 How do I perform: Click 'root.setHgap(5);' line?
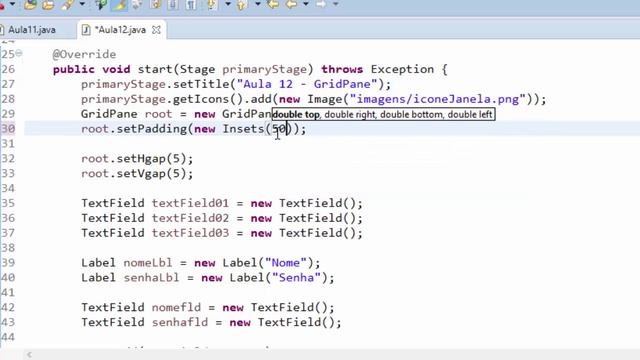137,159
